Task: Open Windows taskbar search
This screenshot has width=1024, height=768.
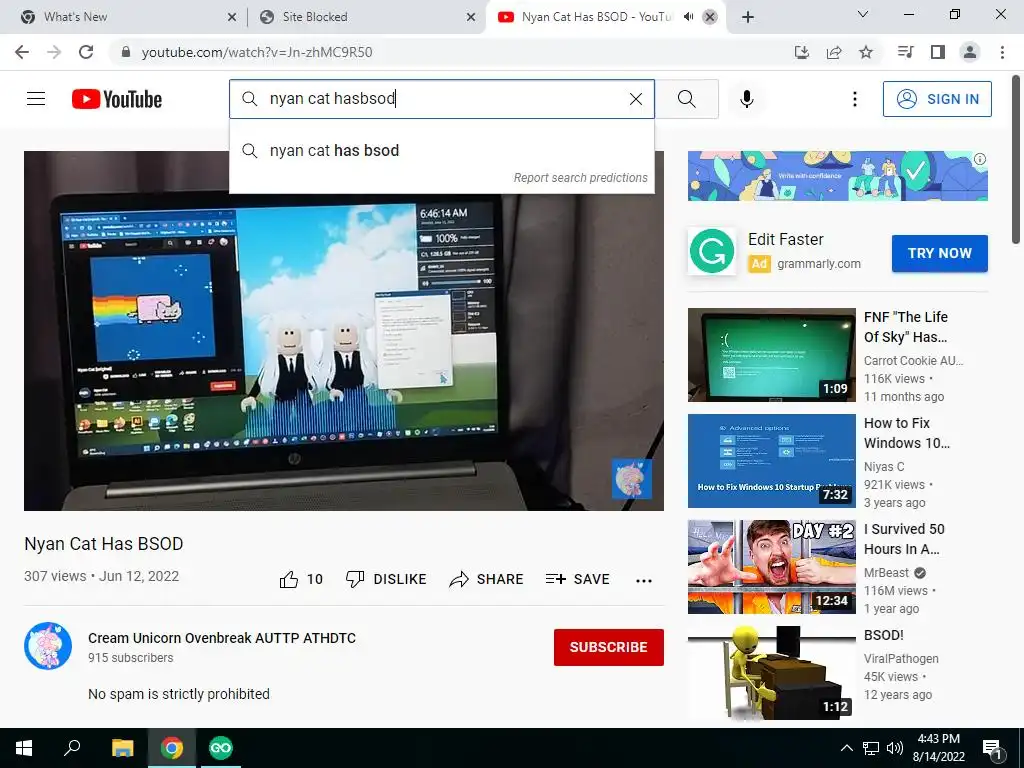Action: tap(72, 748)
